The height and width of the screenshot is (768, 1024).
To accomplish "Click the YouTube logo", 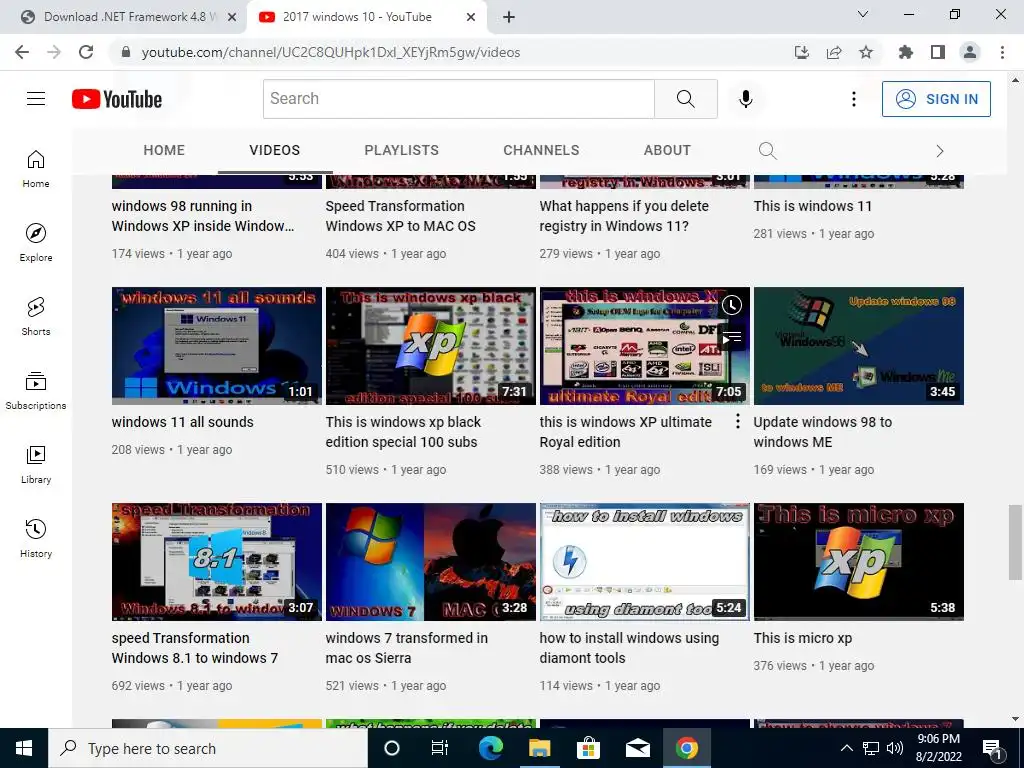I will pyautogui.click(x=117, y=99).
